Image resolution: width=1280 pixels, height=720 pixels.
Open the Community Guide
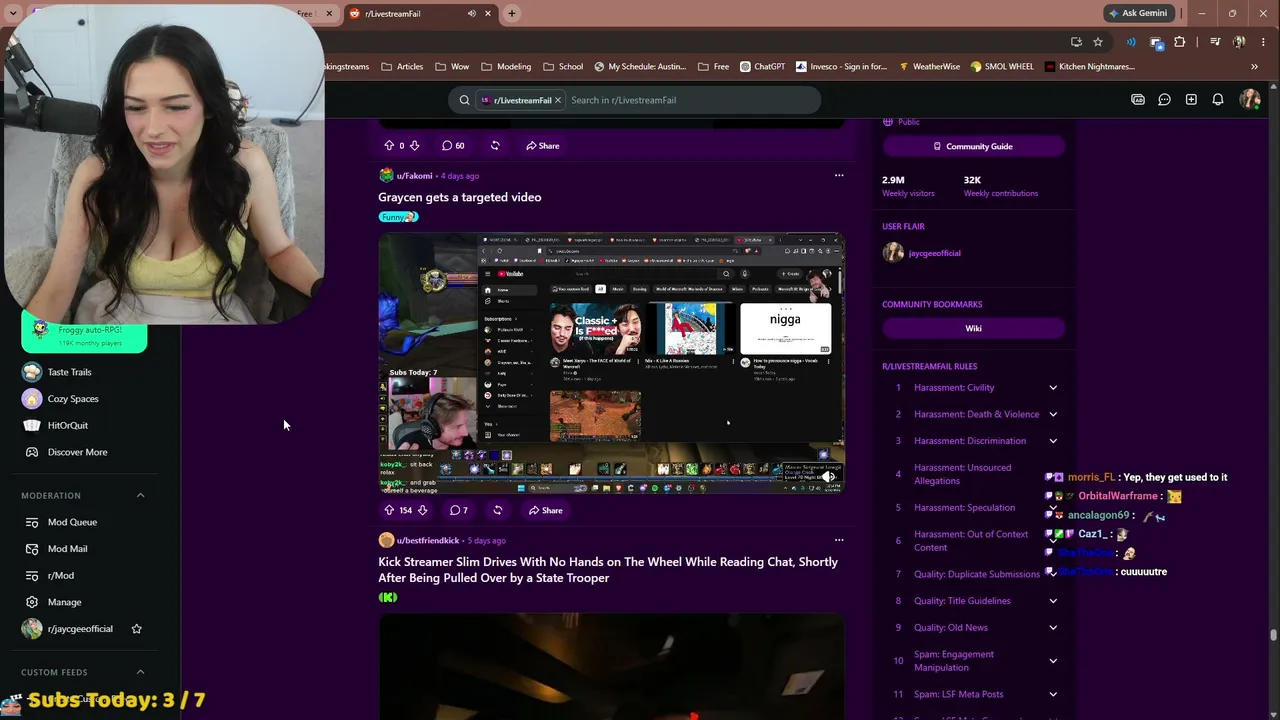(x=973, y=146)
